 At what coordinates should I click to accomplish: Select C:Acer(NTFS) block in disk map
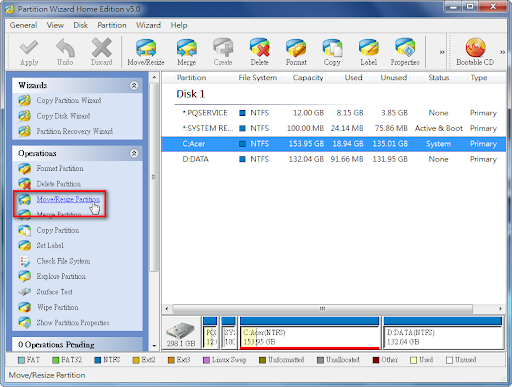click(x=310, y=333)
